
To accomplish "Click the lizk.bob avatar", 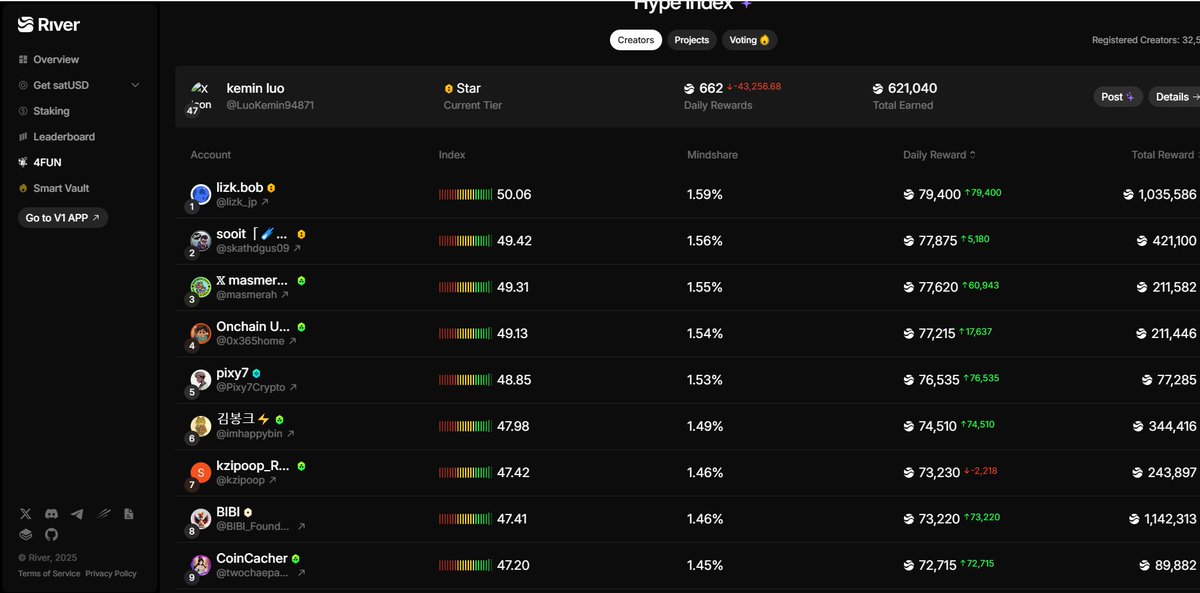I will pos(200,194).
